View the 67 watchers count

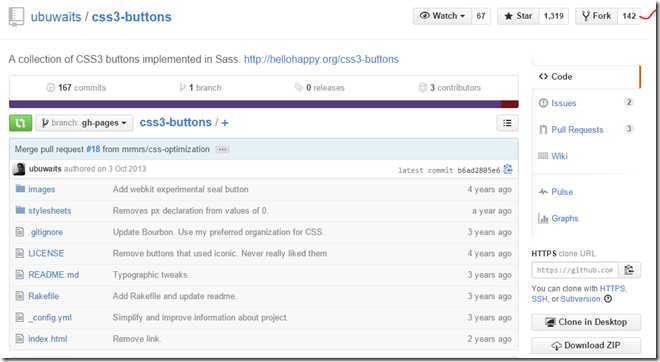coord(481,16)
